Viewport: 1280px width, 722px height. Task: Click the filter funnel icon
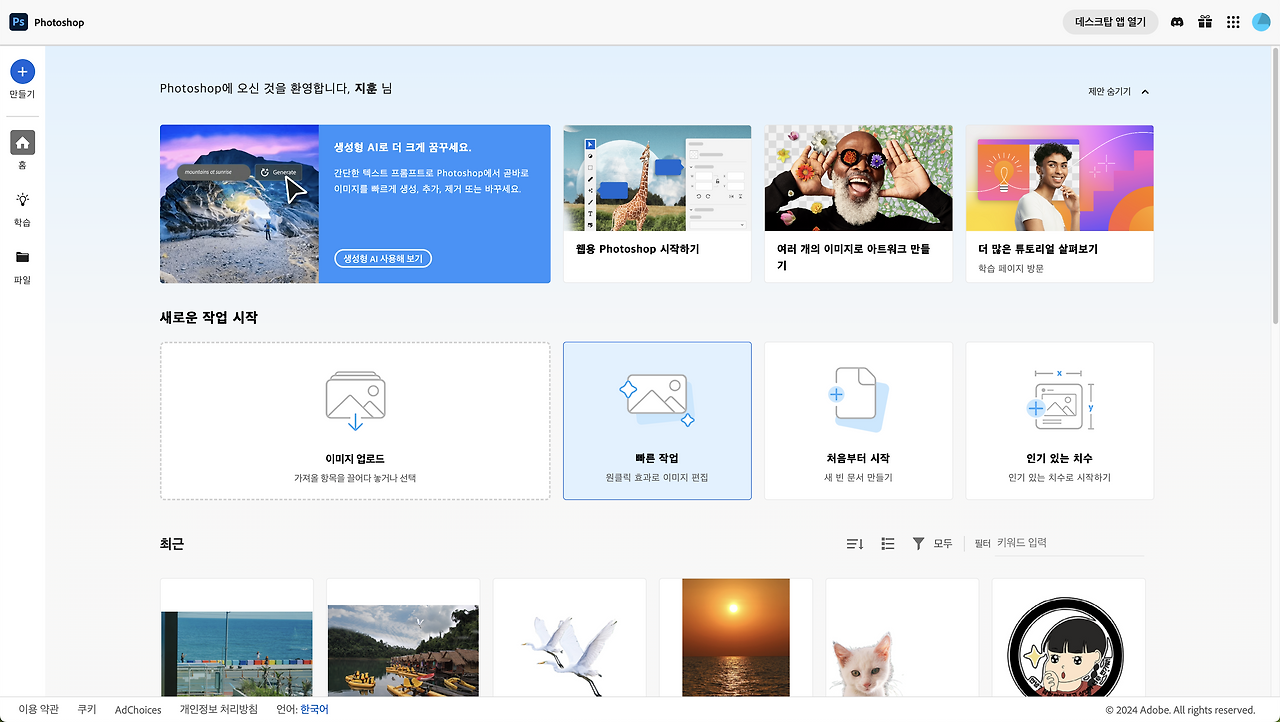pyautogui.click(x=918, y=543)
